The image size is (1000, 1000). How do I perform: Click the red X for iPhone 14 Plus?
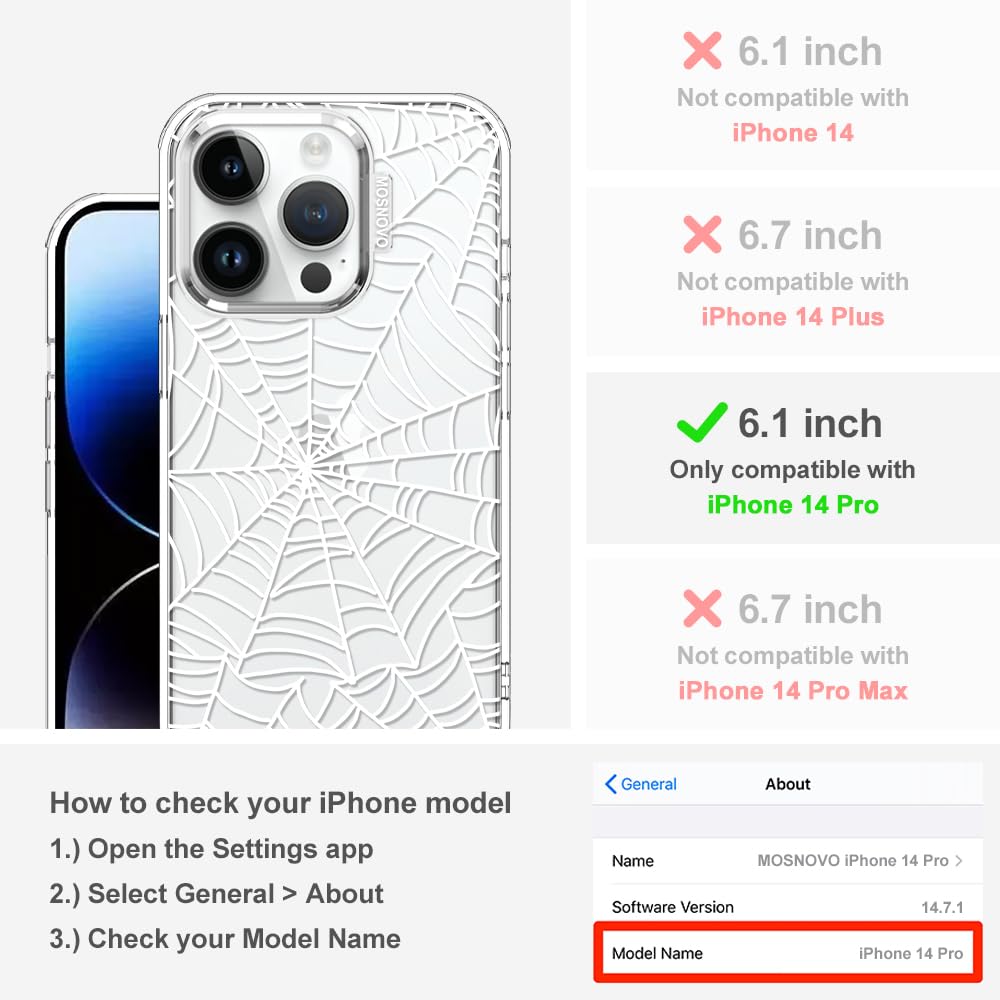(702, 234)
